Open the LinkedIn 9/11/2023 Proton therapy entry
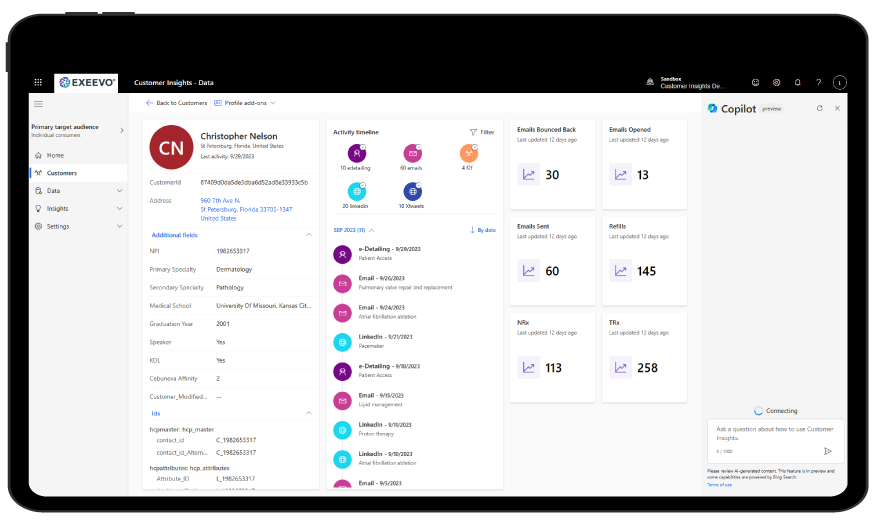The image size is (875, 525). [x=385, y=429]
